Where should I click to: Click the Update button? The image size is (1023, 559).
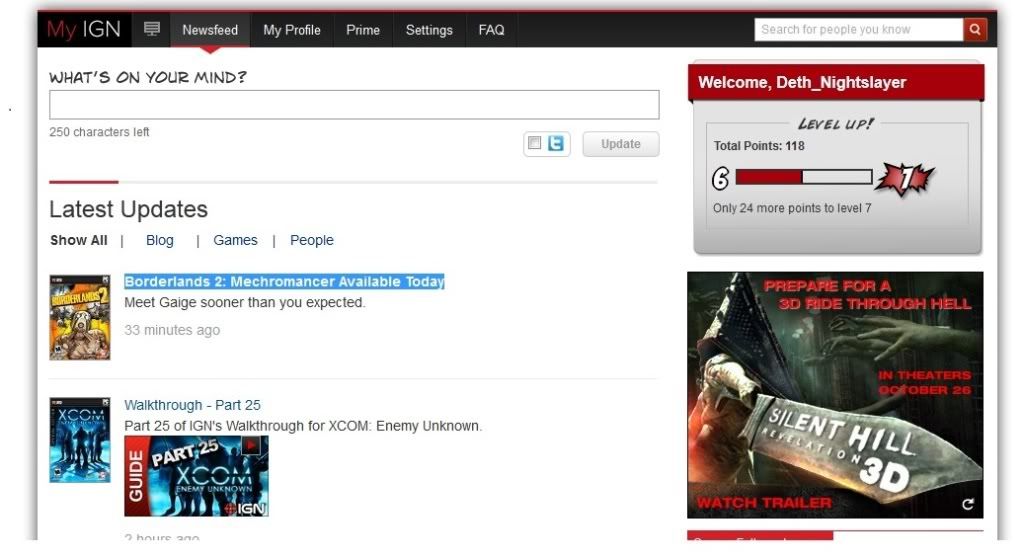pyautogui.click(x=620, y=144)
